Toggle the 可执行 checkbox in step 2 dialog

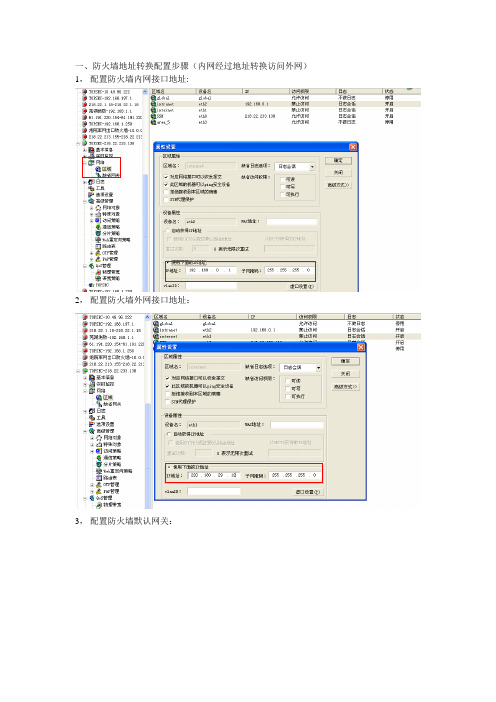[287, 396]
